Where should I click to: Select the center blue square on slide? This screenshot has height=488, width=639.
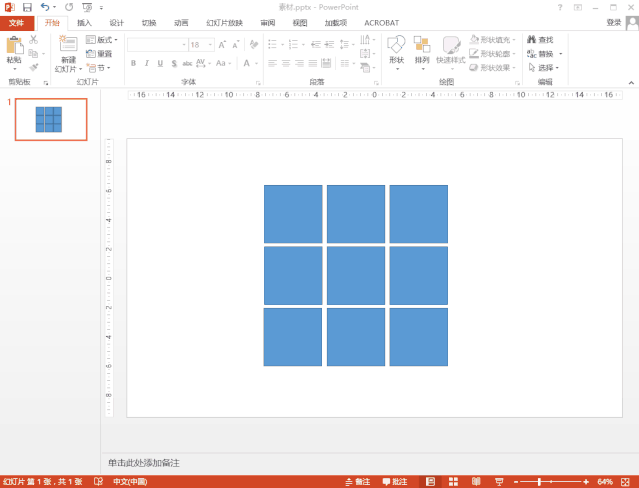coord(356,276)
